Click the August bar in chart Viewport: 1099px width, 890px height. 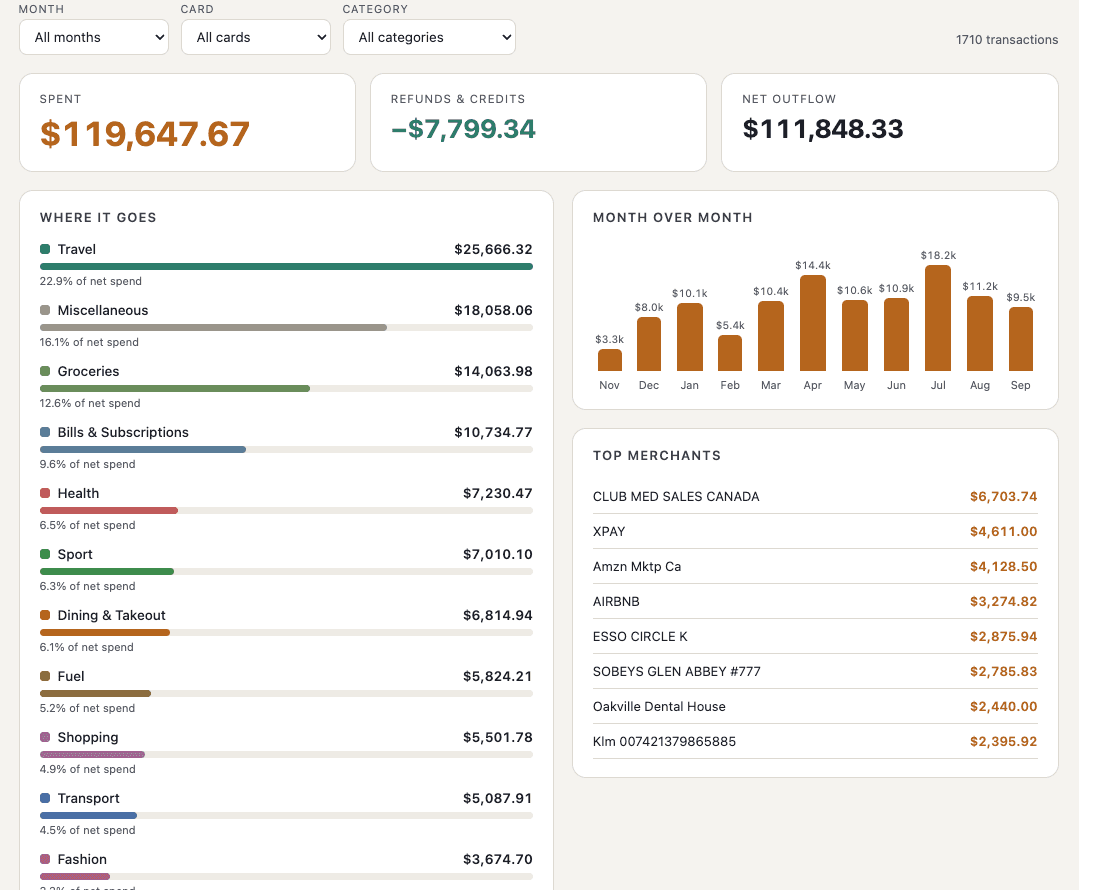tap(980, 334)
